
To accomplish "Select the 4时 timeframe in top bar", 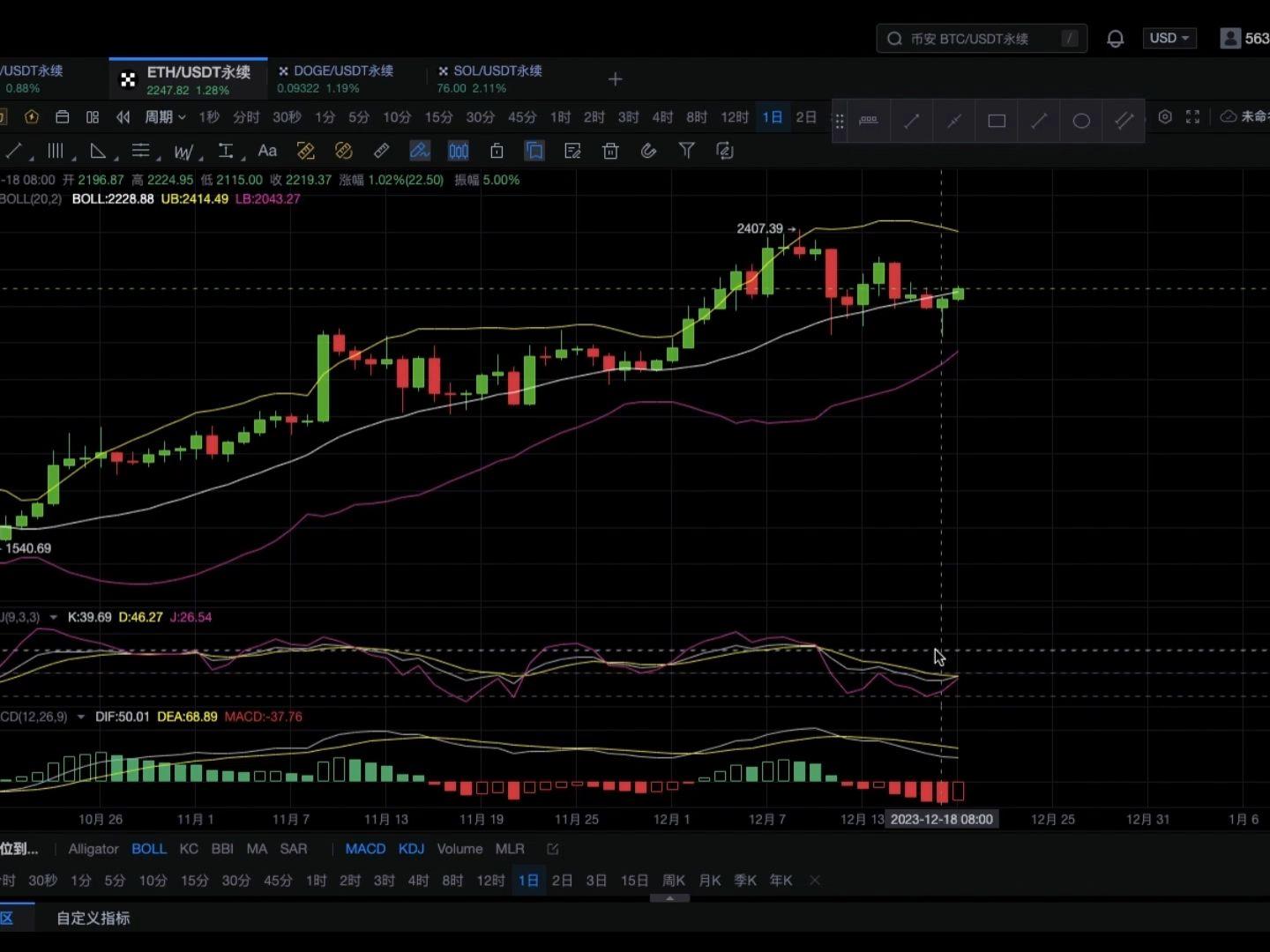I will [x=662, y=117].
